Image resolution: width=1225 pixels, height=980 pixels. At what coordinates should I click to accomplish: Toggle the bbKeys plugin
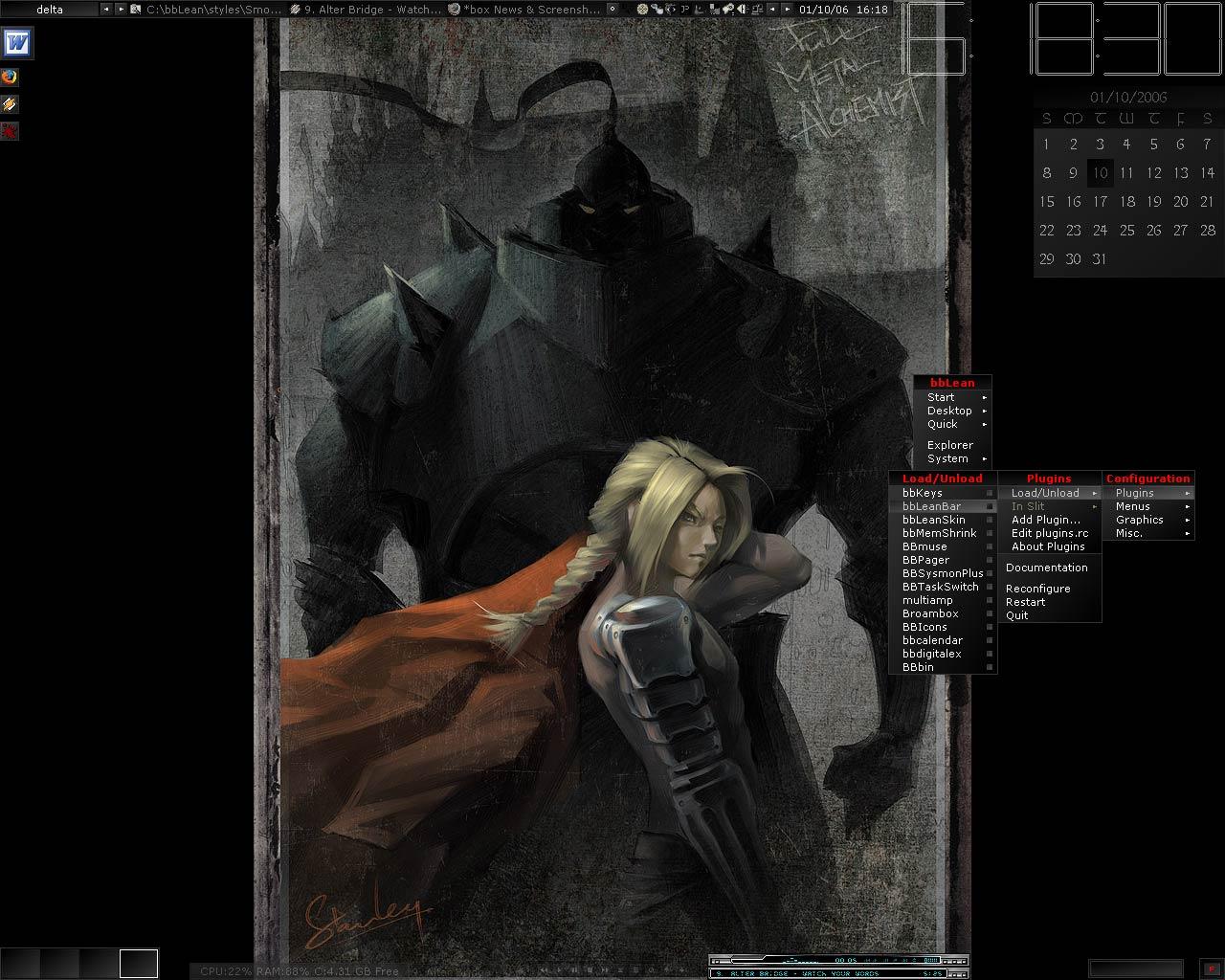pos(943,493)
